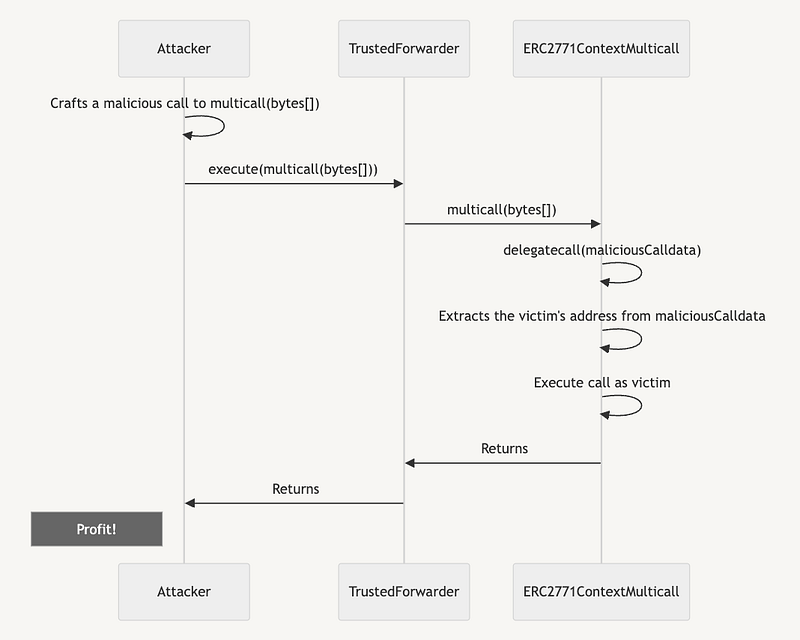Viewport: 800px width, 640px height.
Task: Click the dark Profit! note
Action: [96, 529]
